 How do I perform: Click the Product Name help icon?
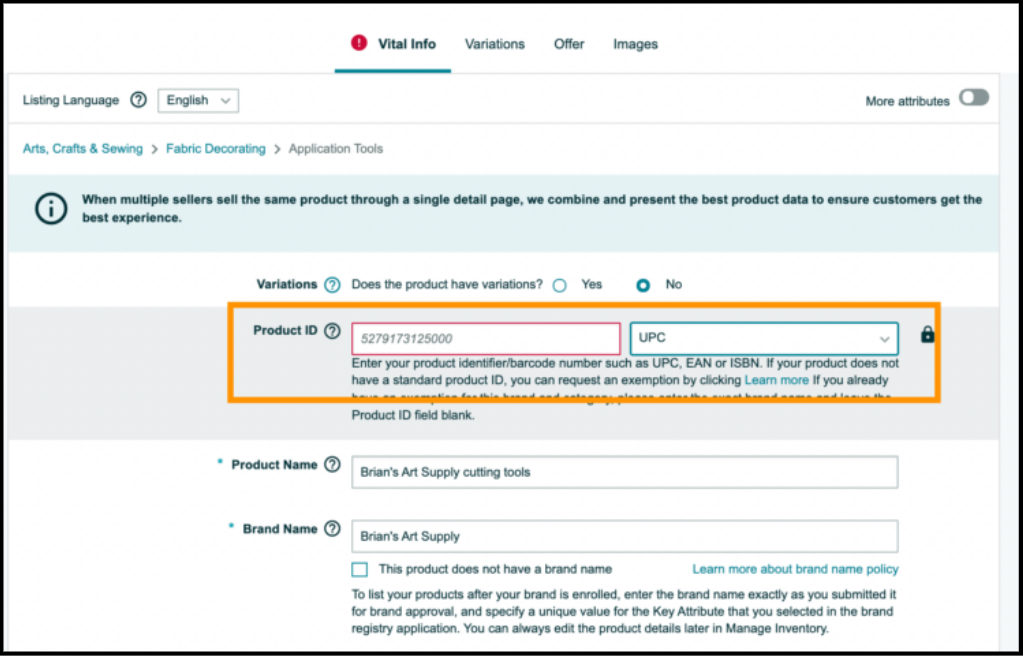(x=333, y=465)
